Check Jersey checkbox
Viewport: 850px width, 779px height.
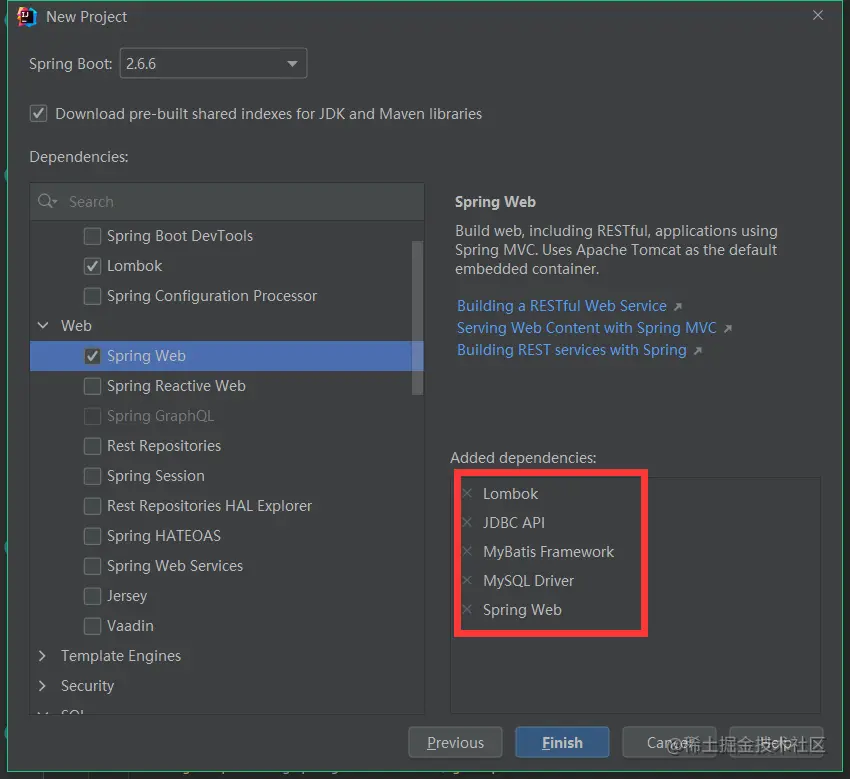click(92, 596)
